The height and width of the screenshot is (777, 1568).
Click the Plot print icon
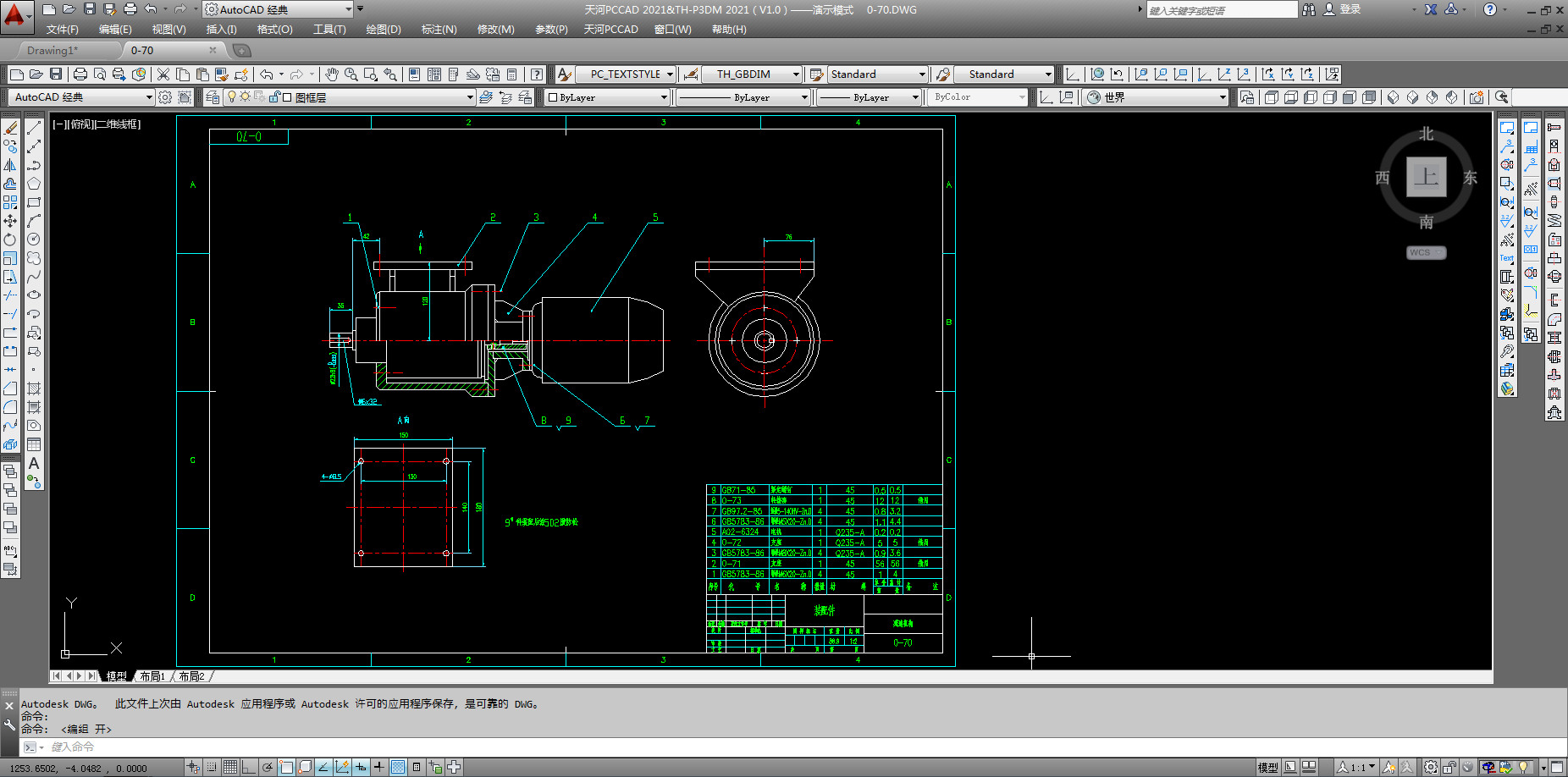click(x=80, y=74)
